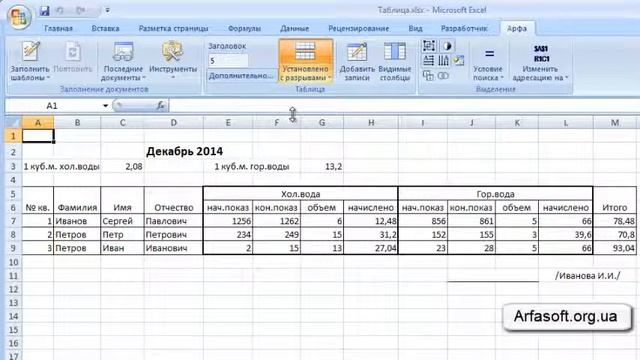Select row 9 header
The height and width of the screenshot is (360, 640).
pyautogui.click(x=13, y=248)
